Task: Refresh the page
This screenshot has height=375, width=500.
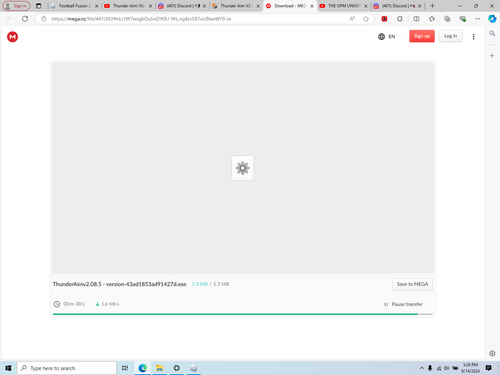Action: click(25, 19)
